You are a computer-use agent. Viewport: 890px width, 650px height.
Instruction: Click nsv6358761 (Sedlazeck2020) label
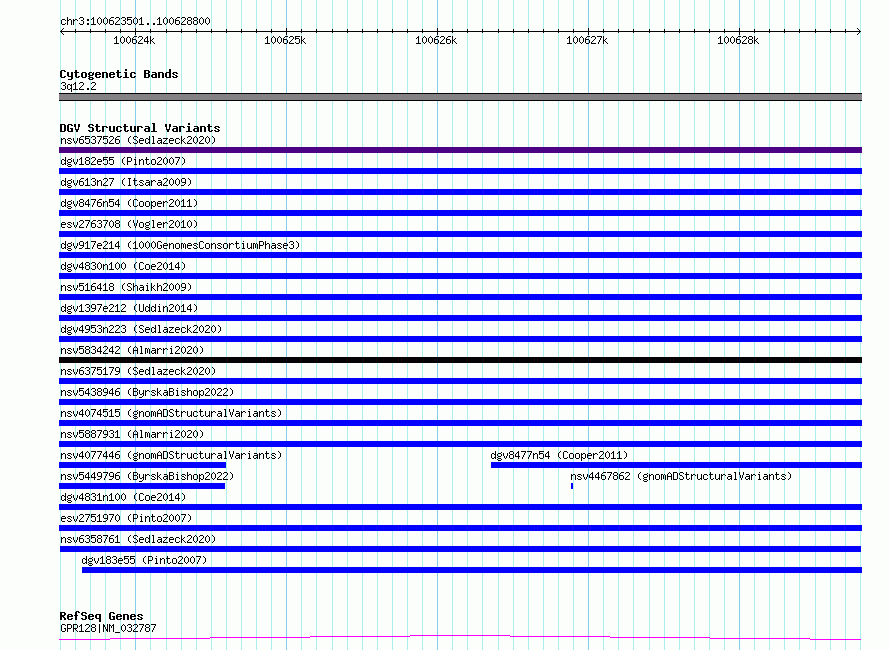[138, 539]
